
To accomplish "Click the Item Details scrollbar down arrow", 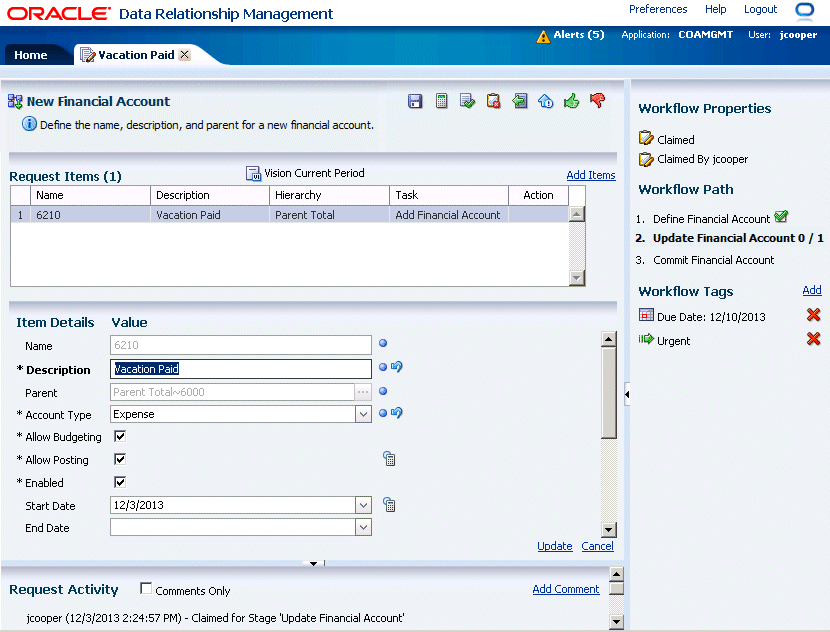I will point(609,529).
